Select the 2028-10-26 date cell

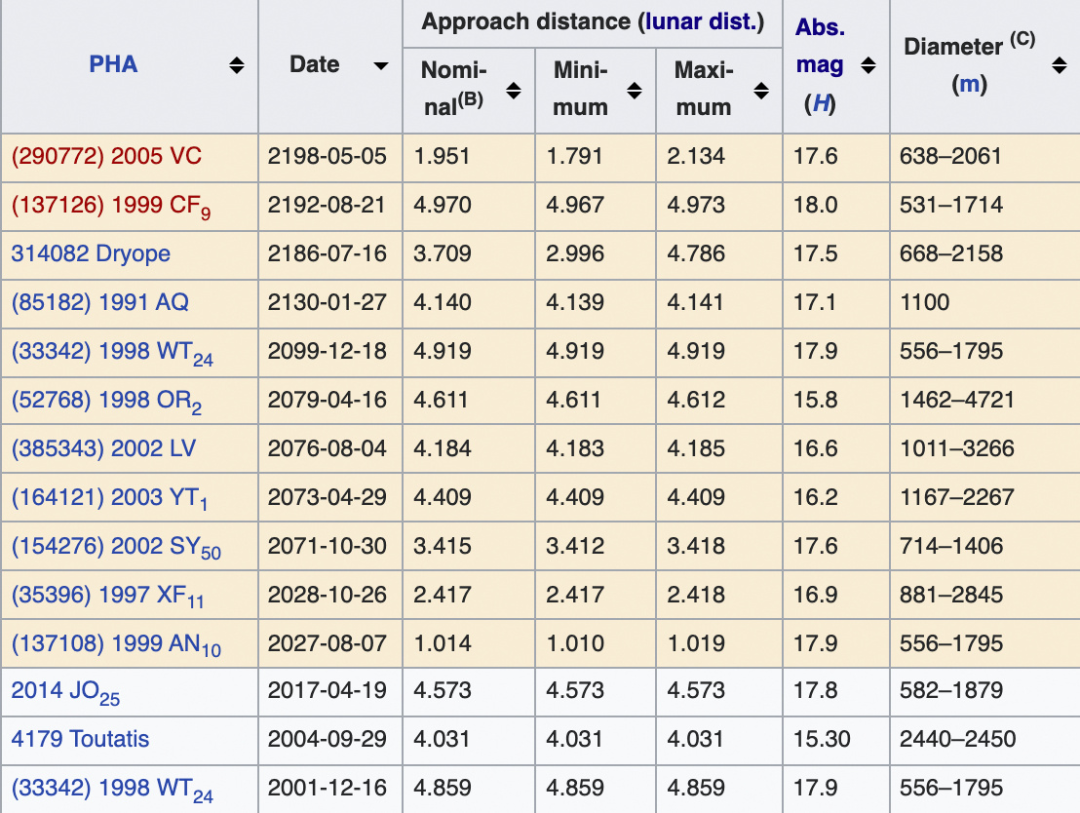point(327,595)
